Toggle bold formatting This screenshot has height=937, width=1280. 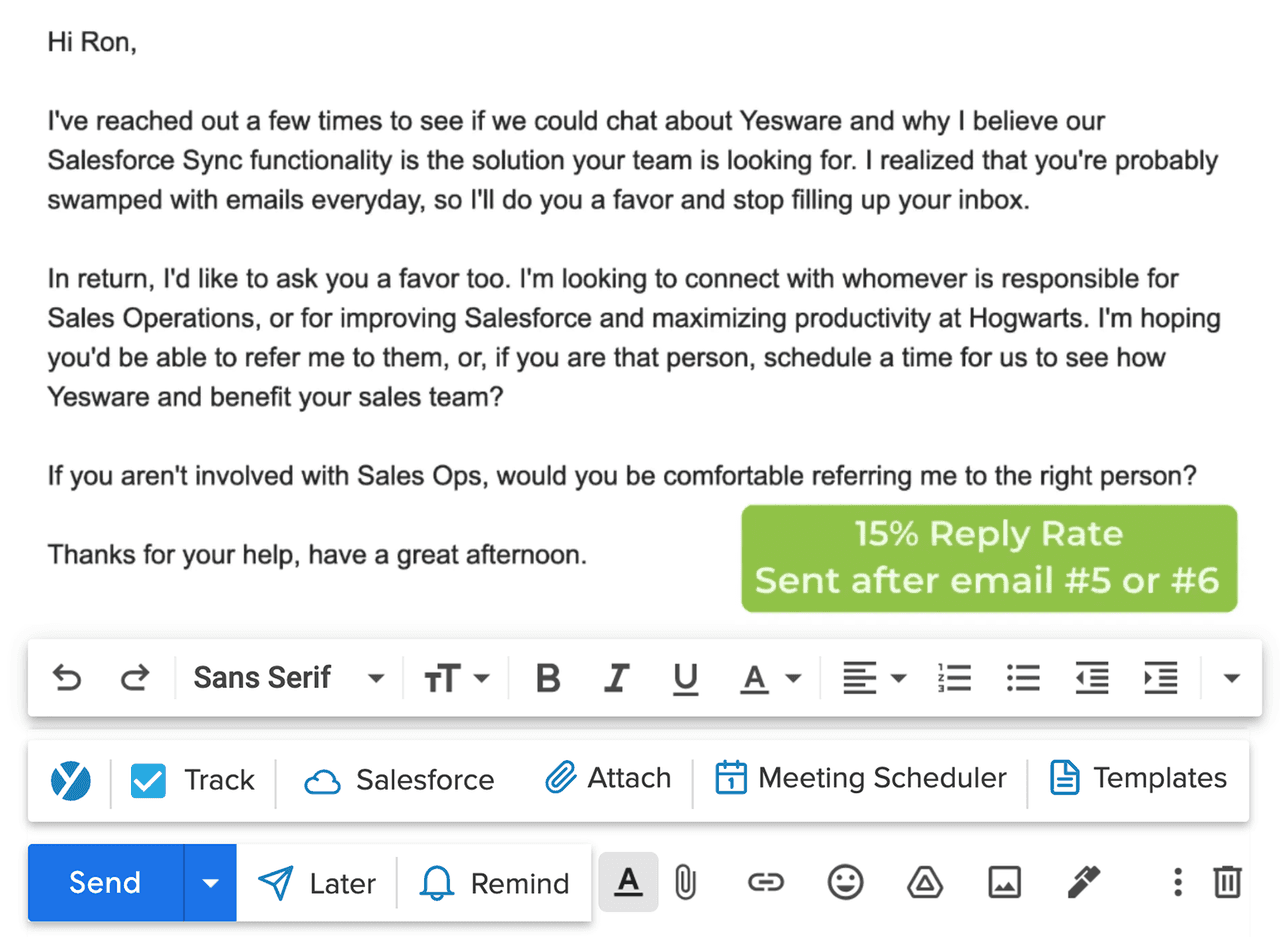tap(547, 678)
